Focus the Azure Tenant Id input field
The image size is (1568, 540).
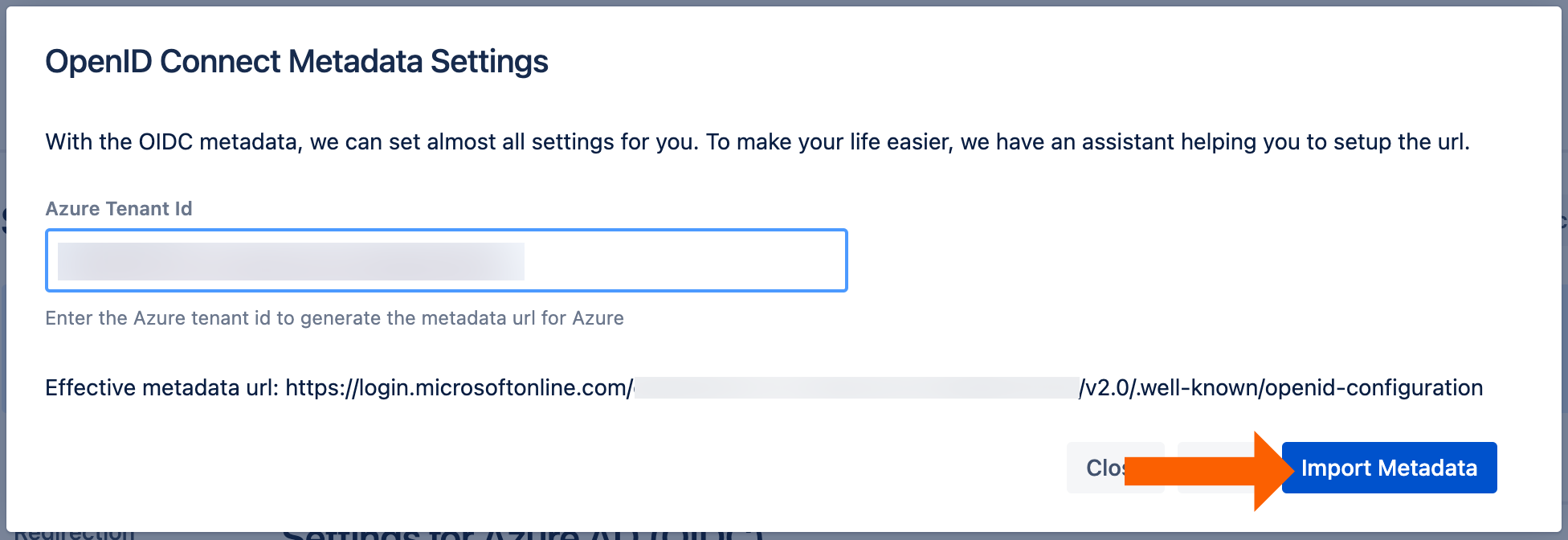coord(446,260)
